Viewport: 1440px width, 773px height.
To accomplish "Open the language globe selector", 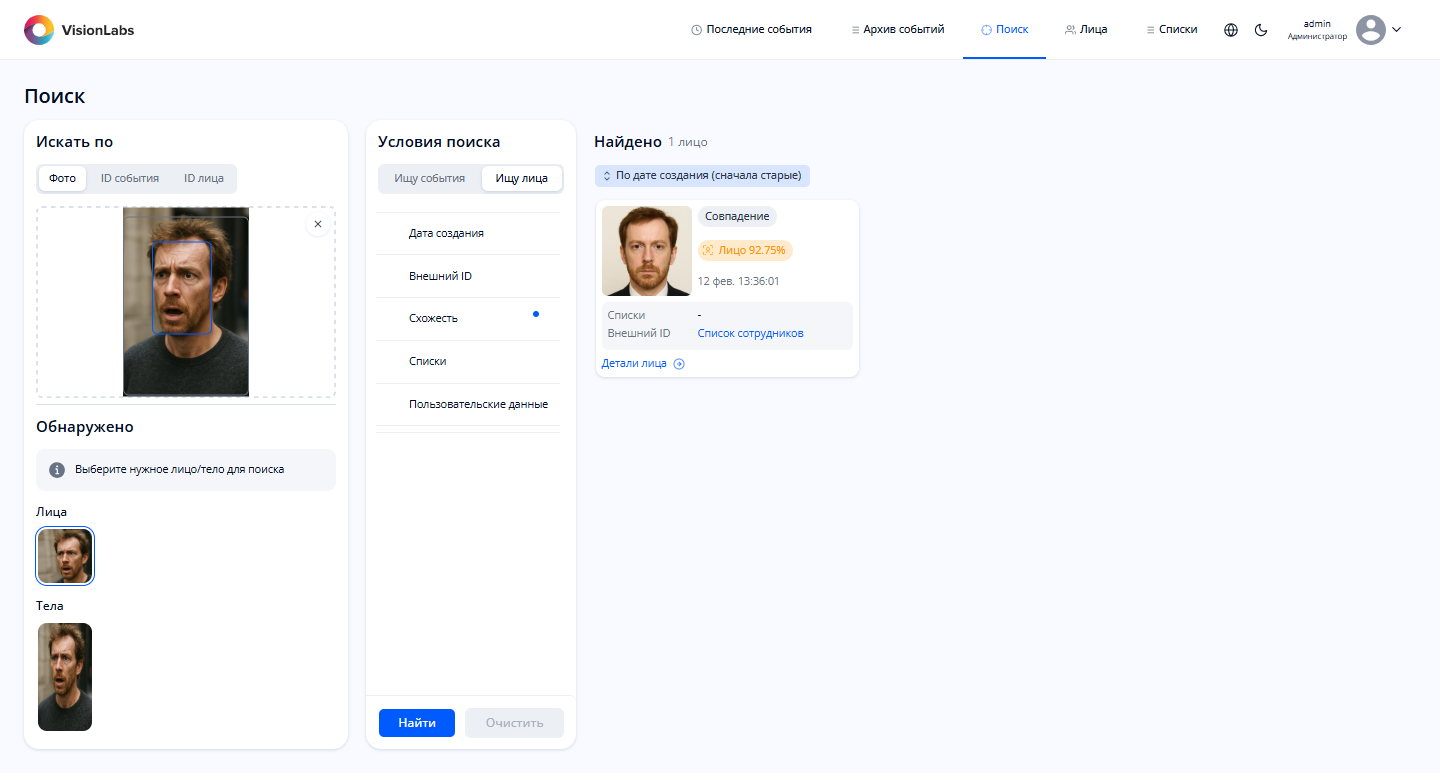I will pyautogui.click(x=1231, y=30).
